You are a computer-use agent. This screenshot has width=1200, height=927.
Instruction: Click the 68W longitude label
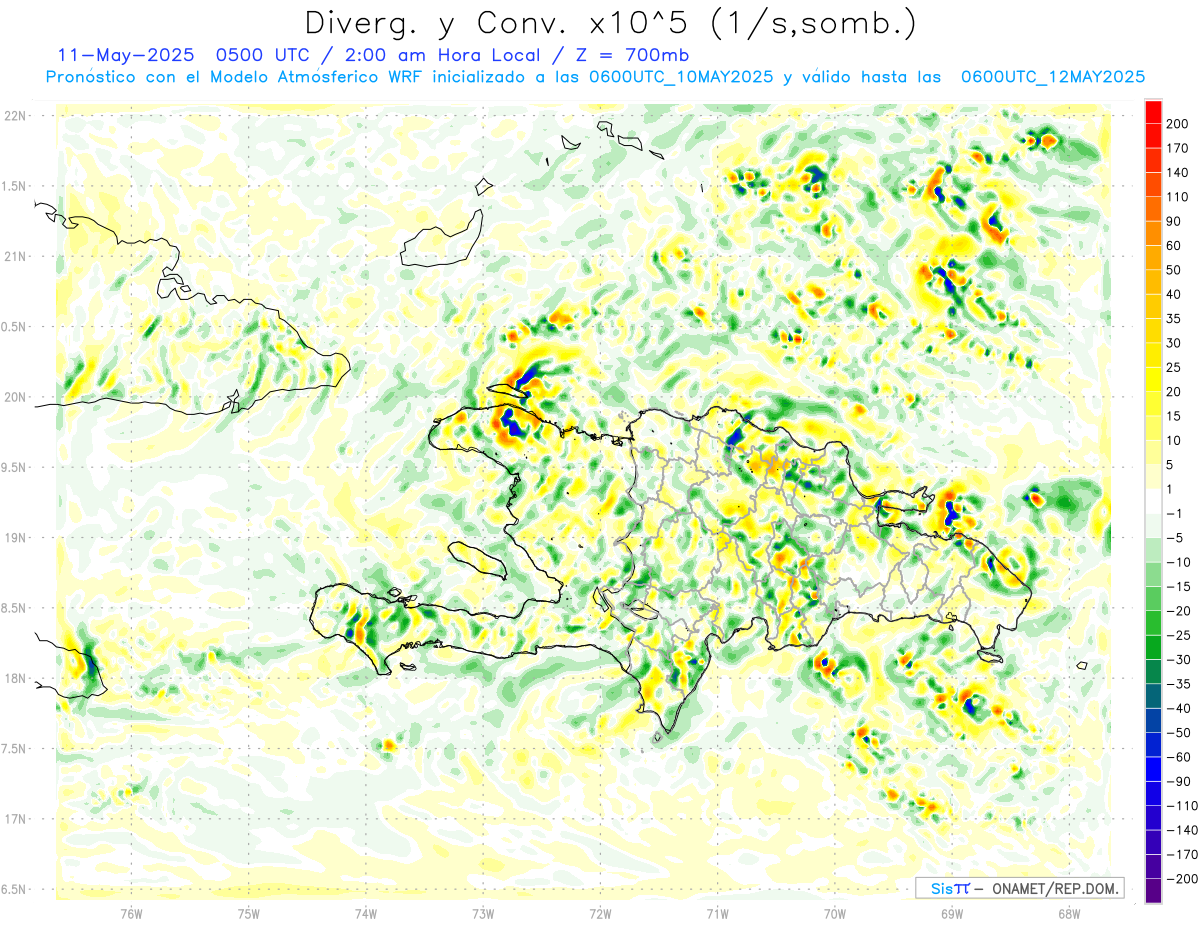[1069, 913]
